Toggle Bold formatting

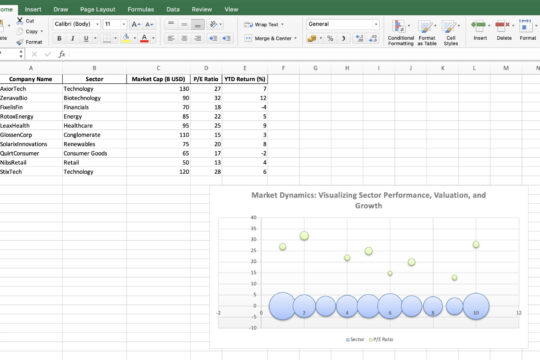pos(59,38)
